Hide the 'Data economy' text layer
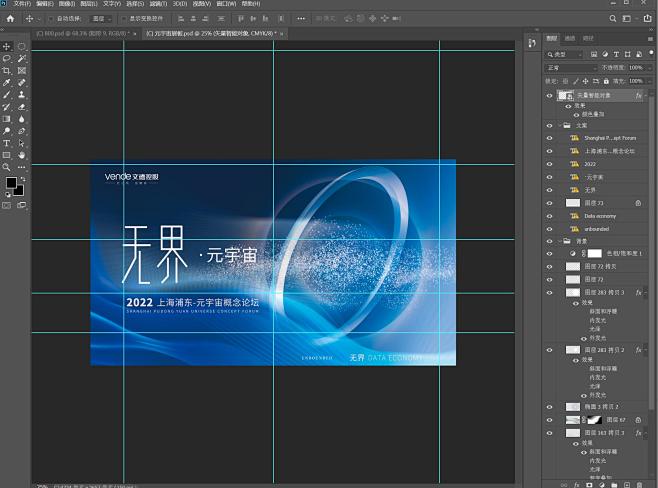Screen dimensions: 658x488 (x=549, y=215)
